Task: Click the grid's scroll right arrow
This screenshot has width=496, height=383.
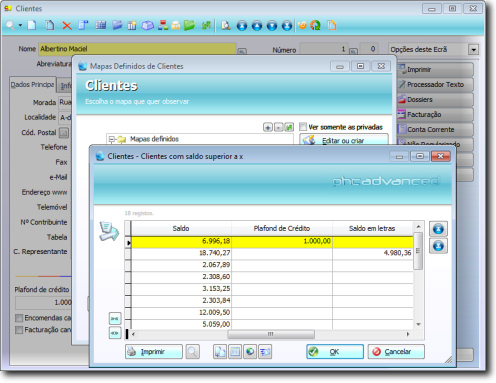Action: tap(408, 334)
